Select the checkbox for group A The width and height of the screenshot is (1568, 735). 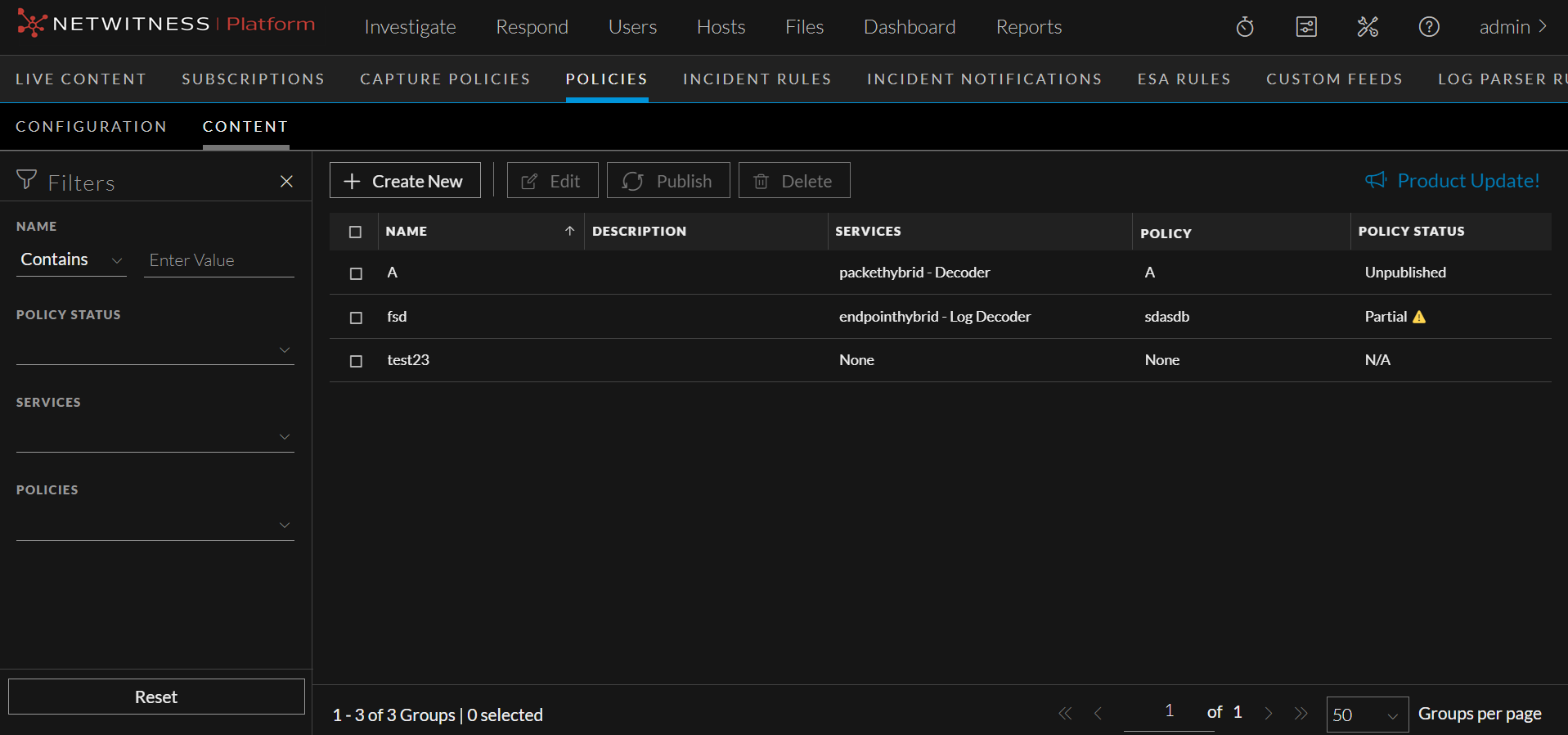(x=356, y=273)
